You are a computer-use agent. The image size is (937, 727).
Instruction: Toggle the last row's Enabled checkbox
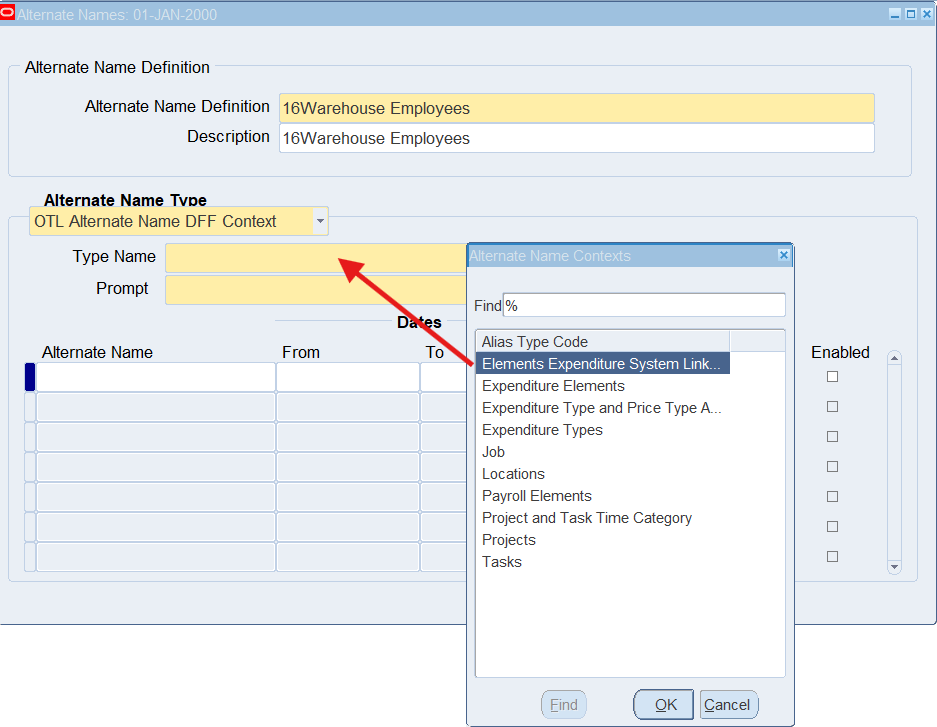(832, 557)
